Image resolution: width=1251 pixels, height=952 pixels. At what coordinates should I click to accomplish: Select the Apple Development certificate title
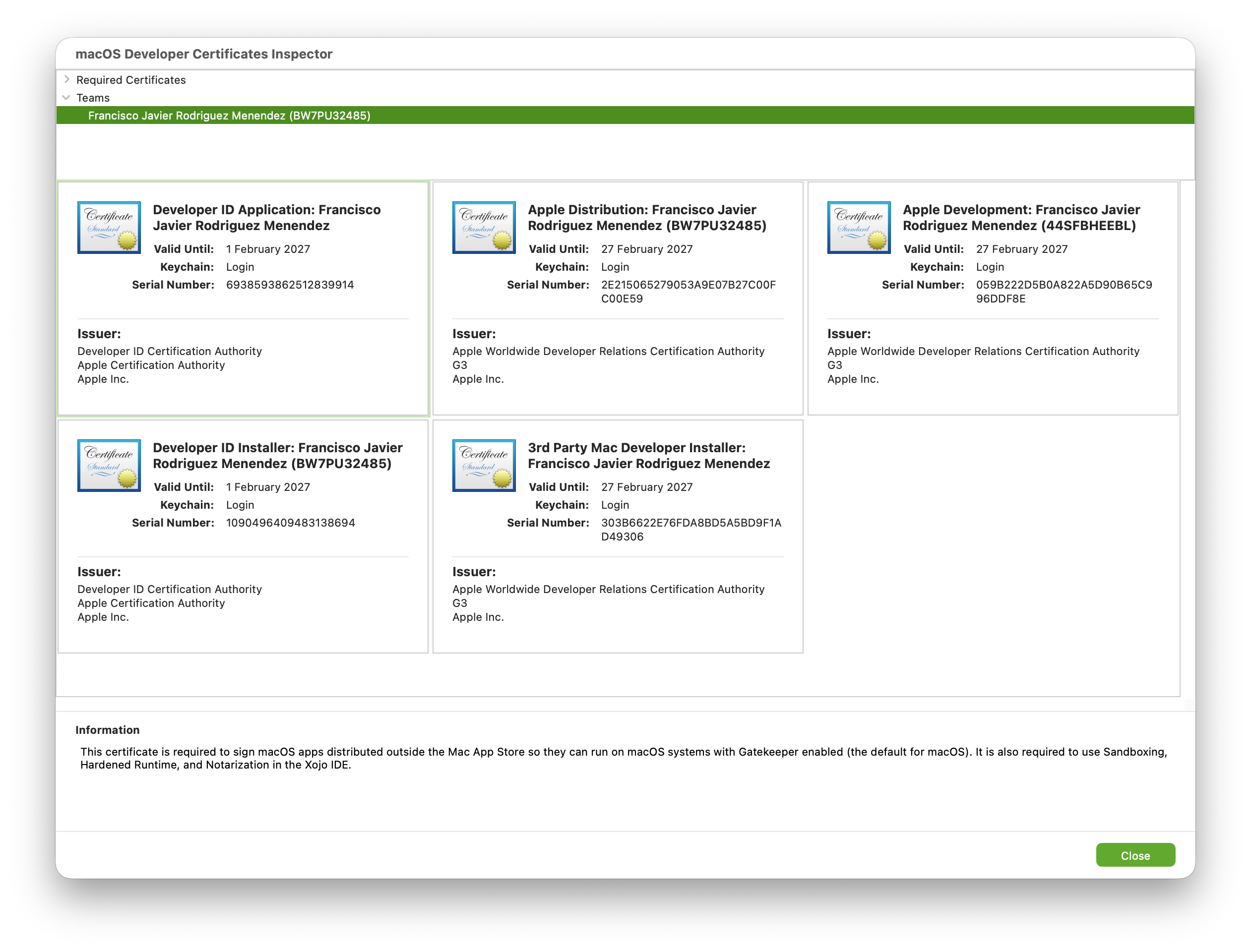pos(1021,218)
